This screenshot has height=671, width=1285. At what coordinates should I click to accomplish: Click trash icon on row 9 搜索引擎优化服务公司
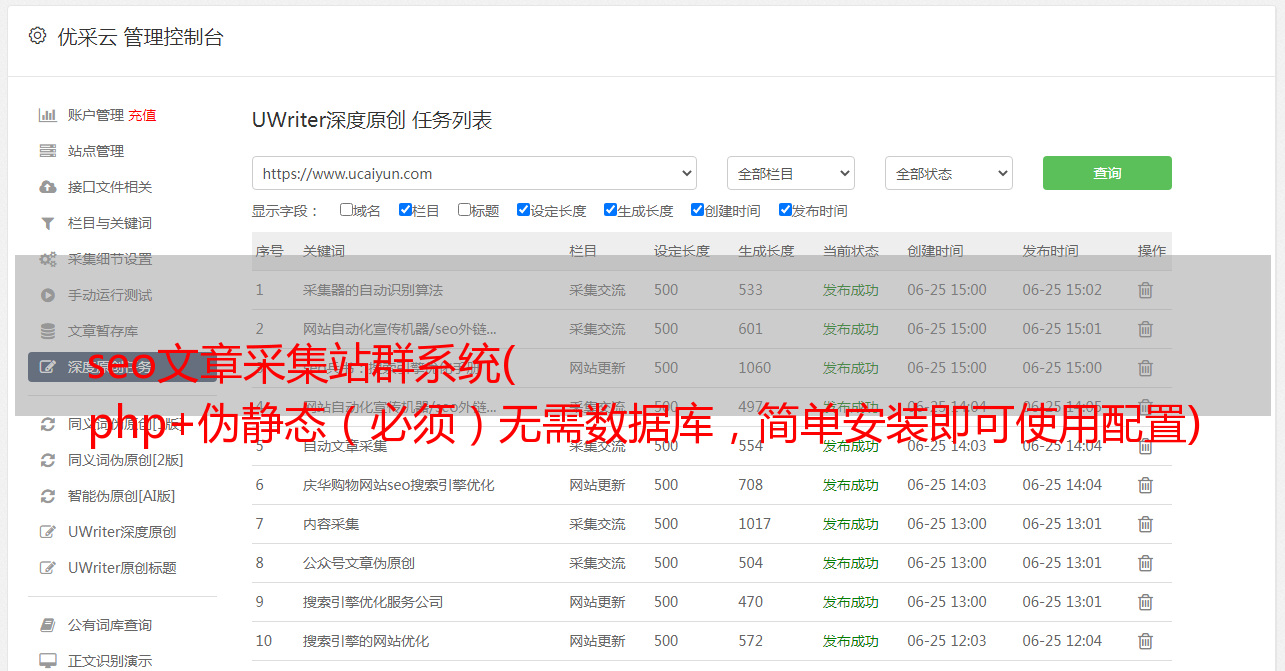click(x=1146, y=602)
